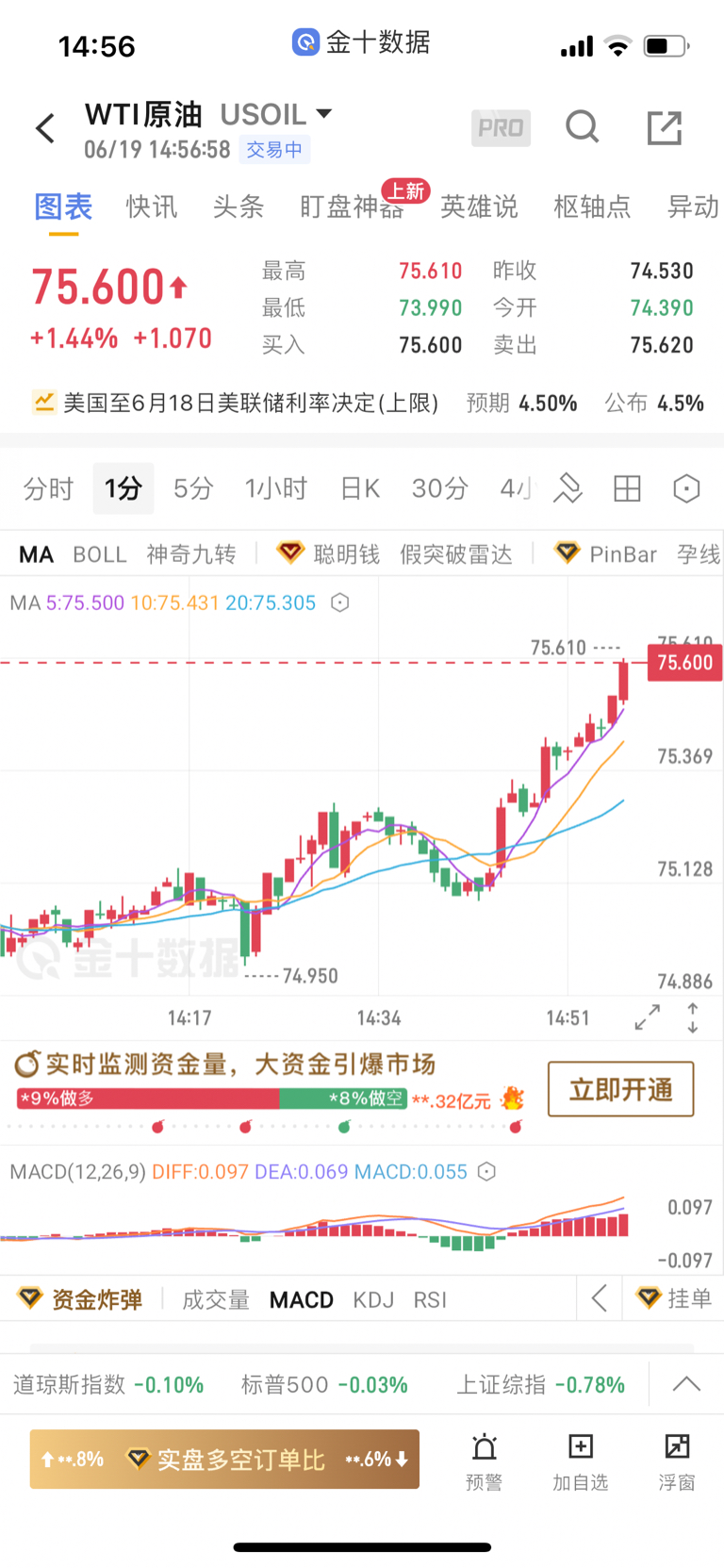Select the 日K timeframe
Image resolution: width=724 pixels, height=1568 pixels.
click(x=360, y=488)
